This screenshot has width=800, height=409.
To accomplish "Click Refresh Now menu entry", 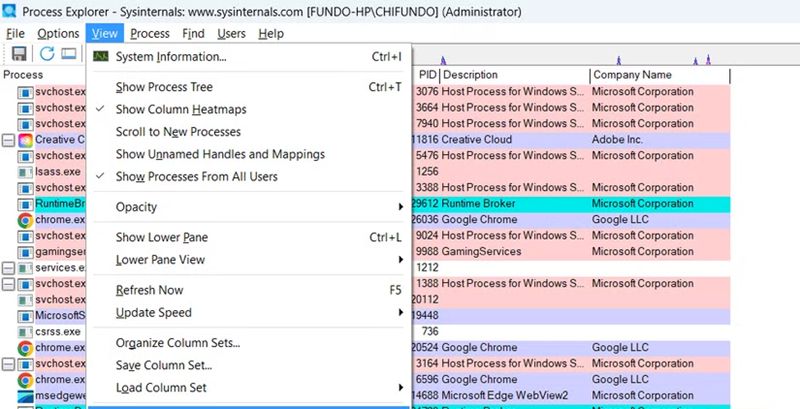I will pos(152,290).
